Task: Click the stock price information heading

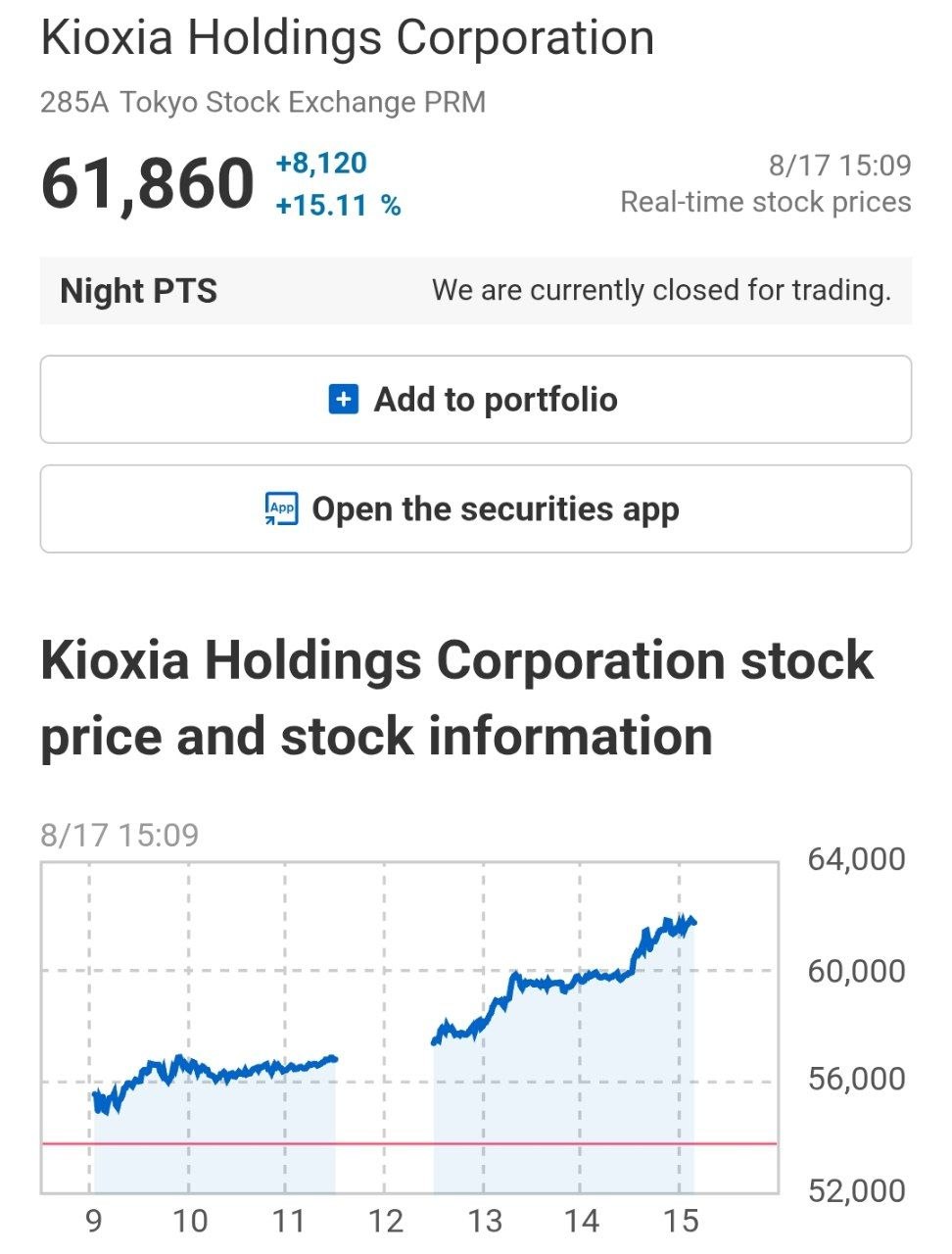Action: pos(456,698)
